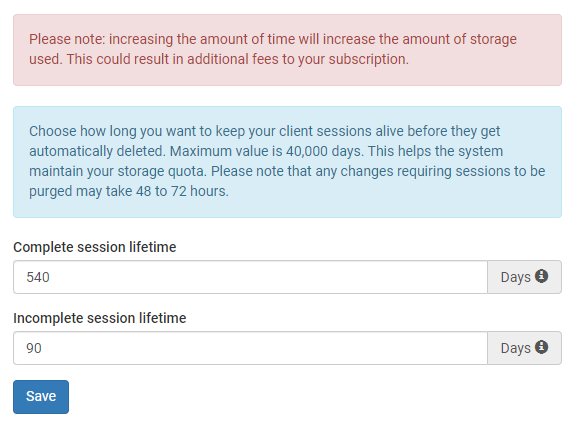Click the info icon beside Complete session Days
Viewport: 572px width, 444px height.
pyautogui.click(x=541, y=276)
